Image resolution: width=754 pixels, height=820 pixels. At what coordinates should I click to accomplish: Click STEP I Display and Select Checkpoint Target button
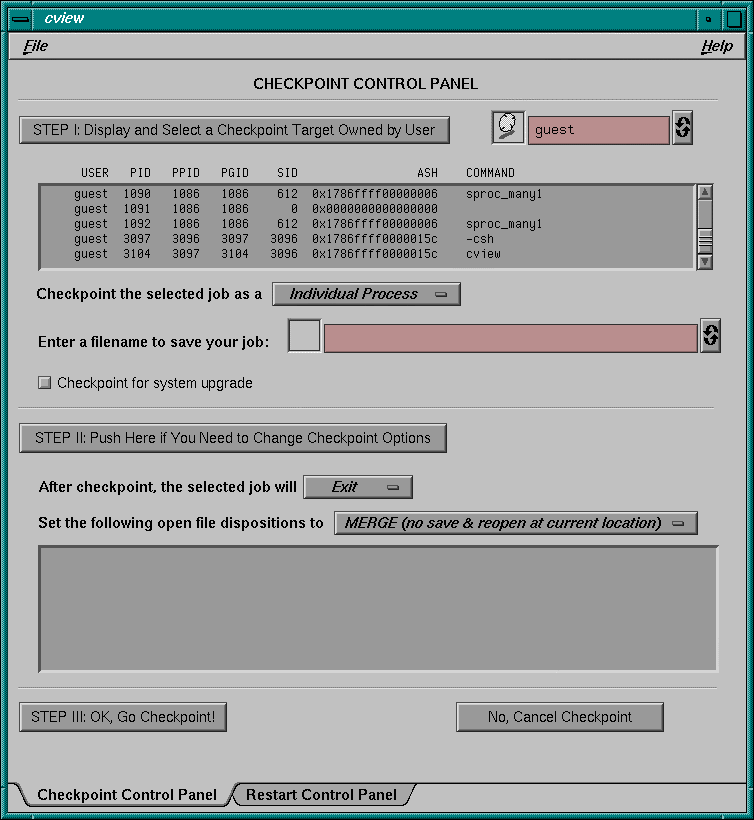click(x=234, y=130)
